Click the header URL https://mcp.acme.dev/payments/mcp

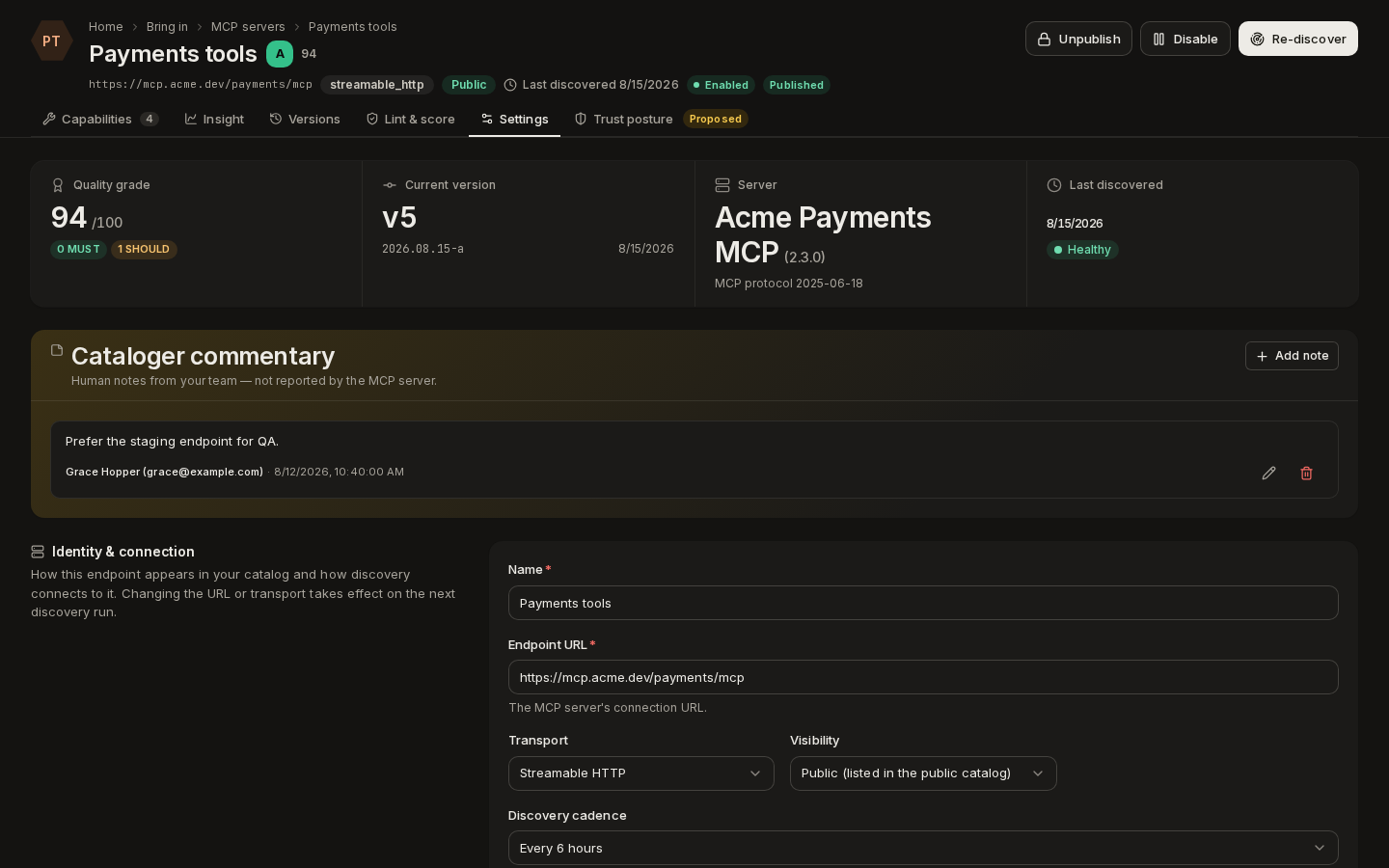point(201,85)
